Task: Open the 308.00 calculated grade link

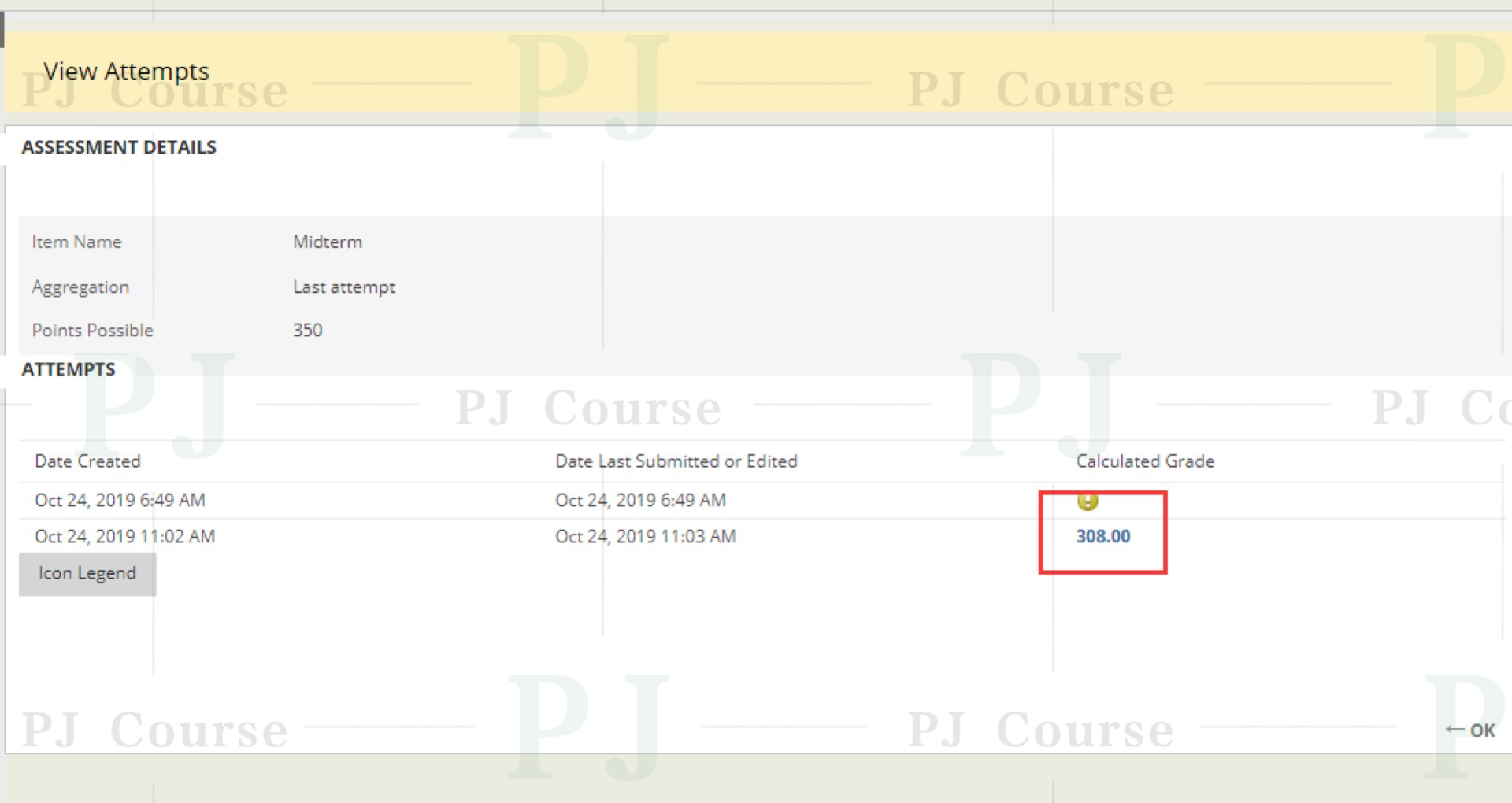Action: tap(1103, 537)
